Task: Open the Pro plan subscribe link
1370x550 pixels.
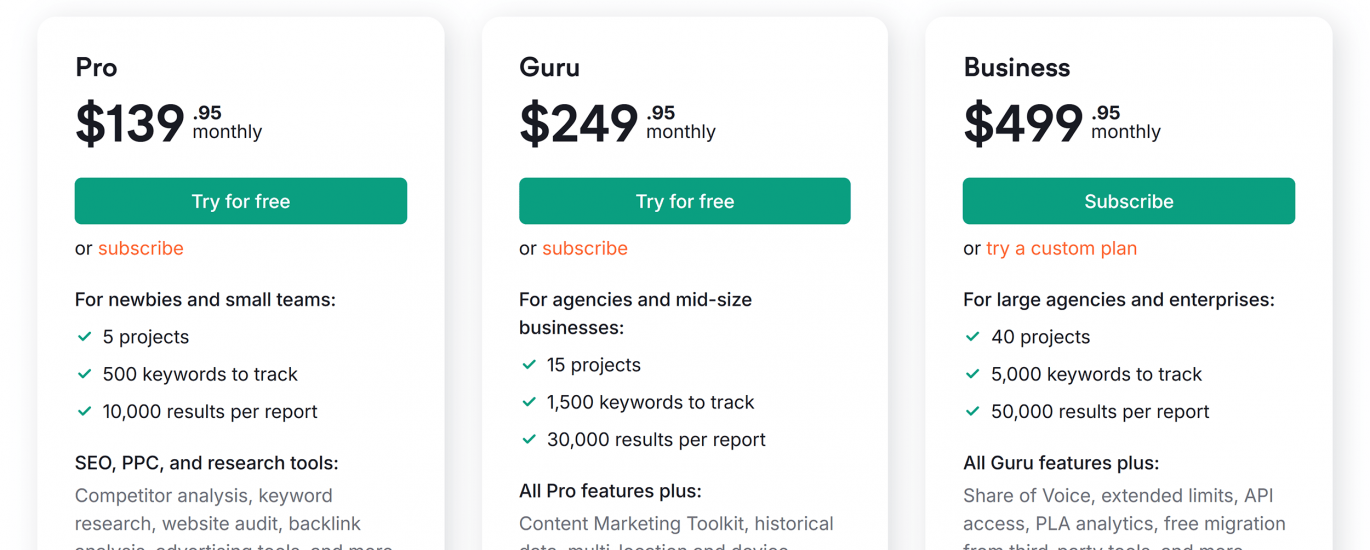Action: click(x=141, y=248)
